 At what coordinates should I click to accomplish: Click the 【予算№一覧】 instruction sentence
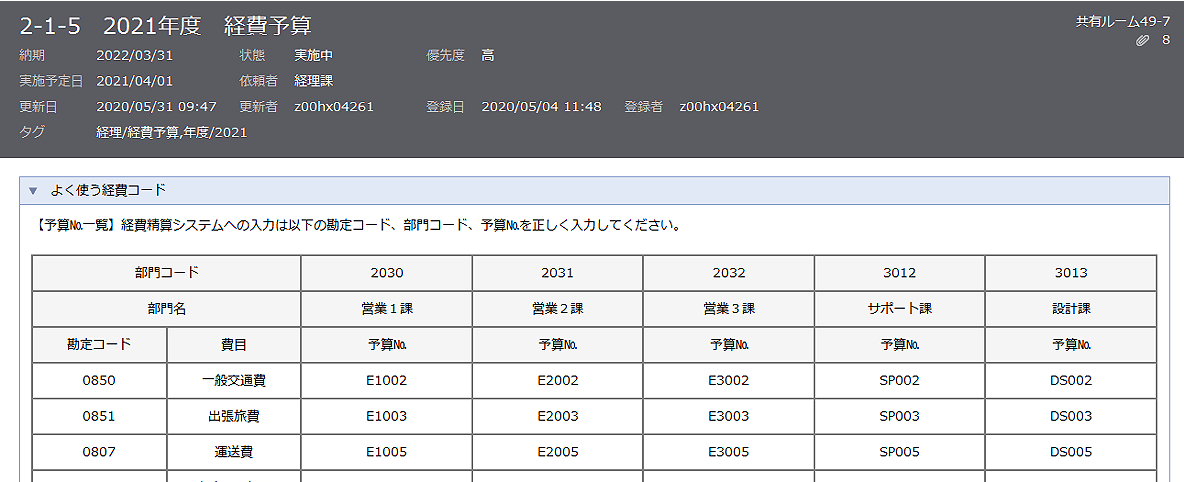click(x=357, y=225)
